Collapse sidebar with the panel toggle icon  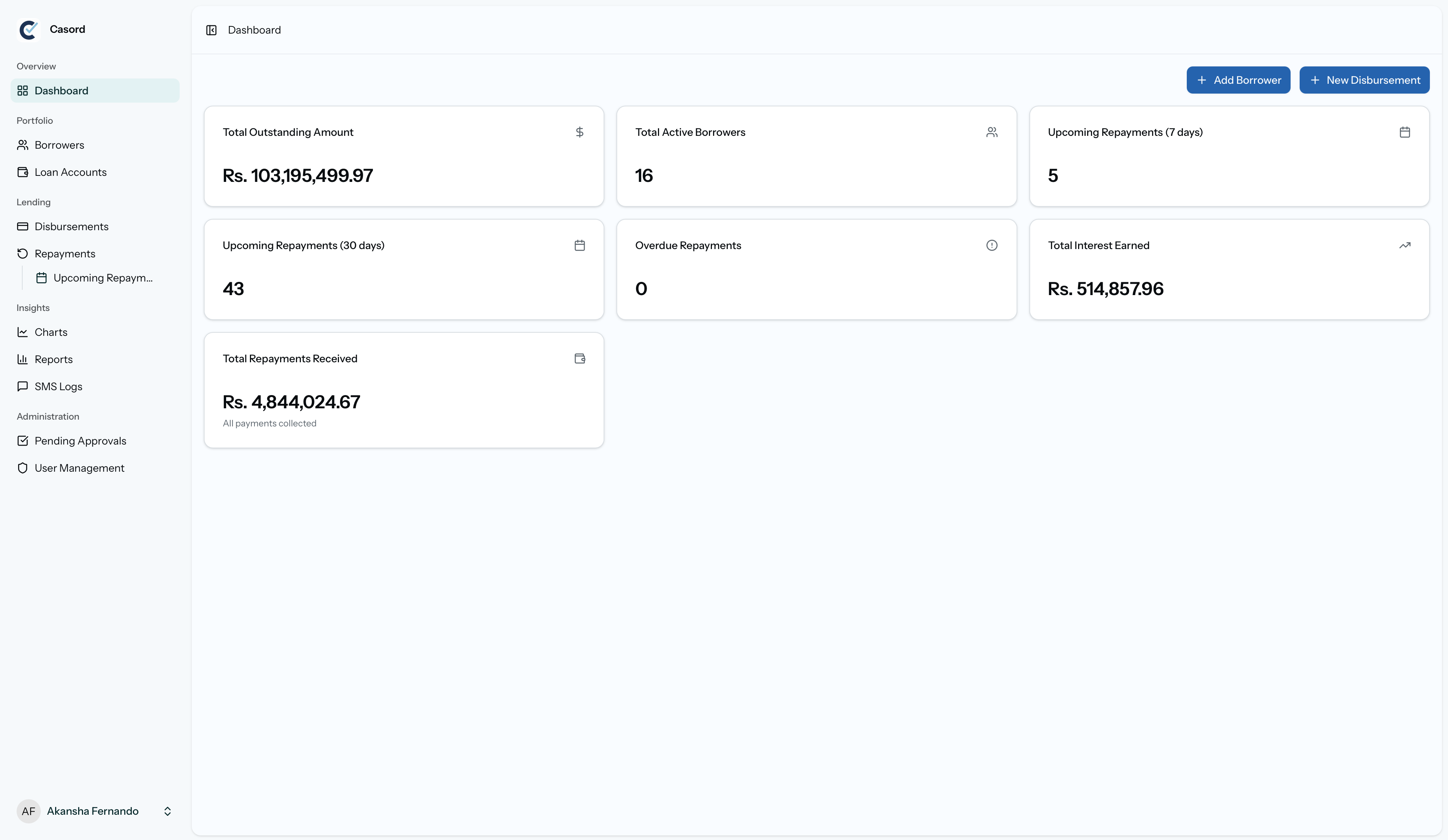[211, 30]
